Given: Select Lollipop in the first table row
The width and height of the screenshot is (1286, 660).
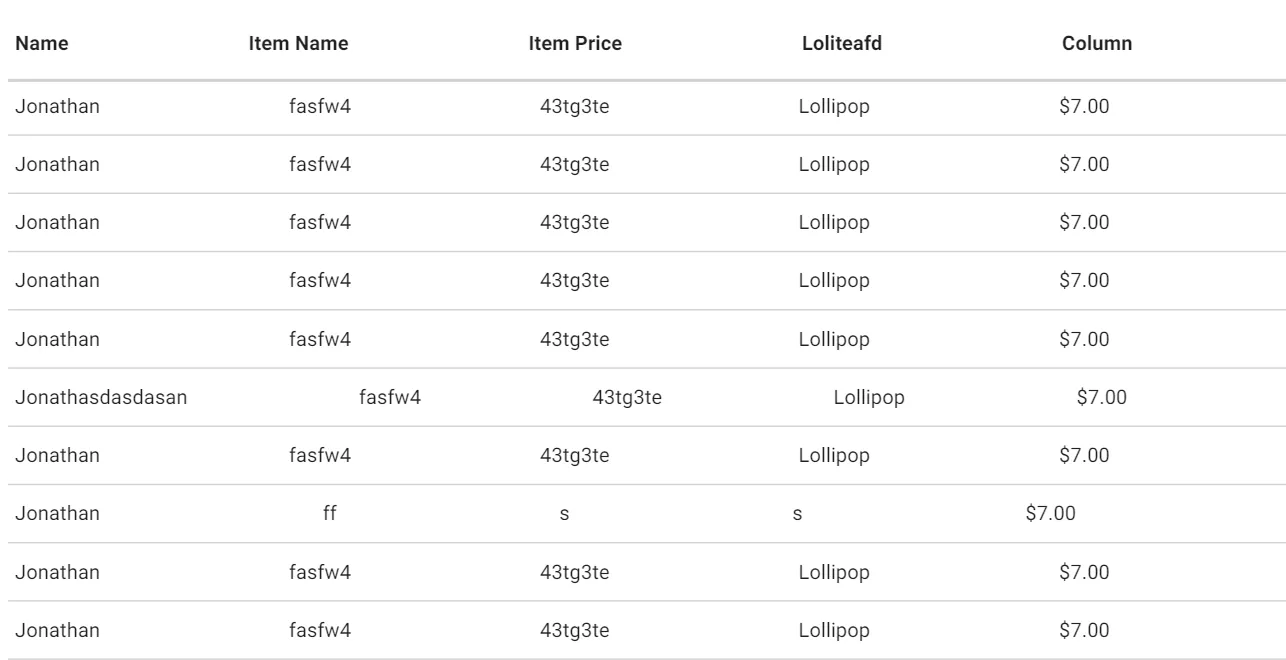Looking at the screenshot, I should pos(834,104).
